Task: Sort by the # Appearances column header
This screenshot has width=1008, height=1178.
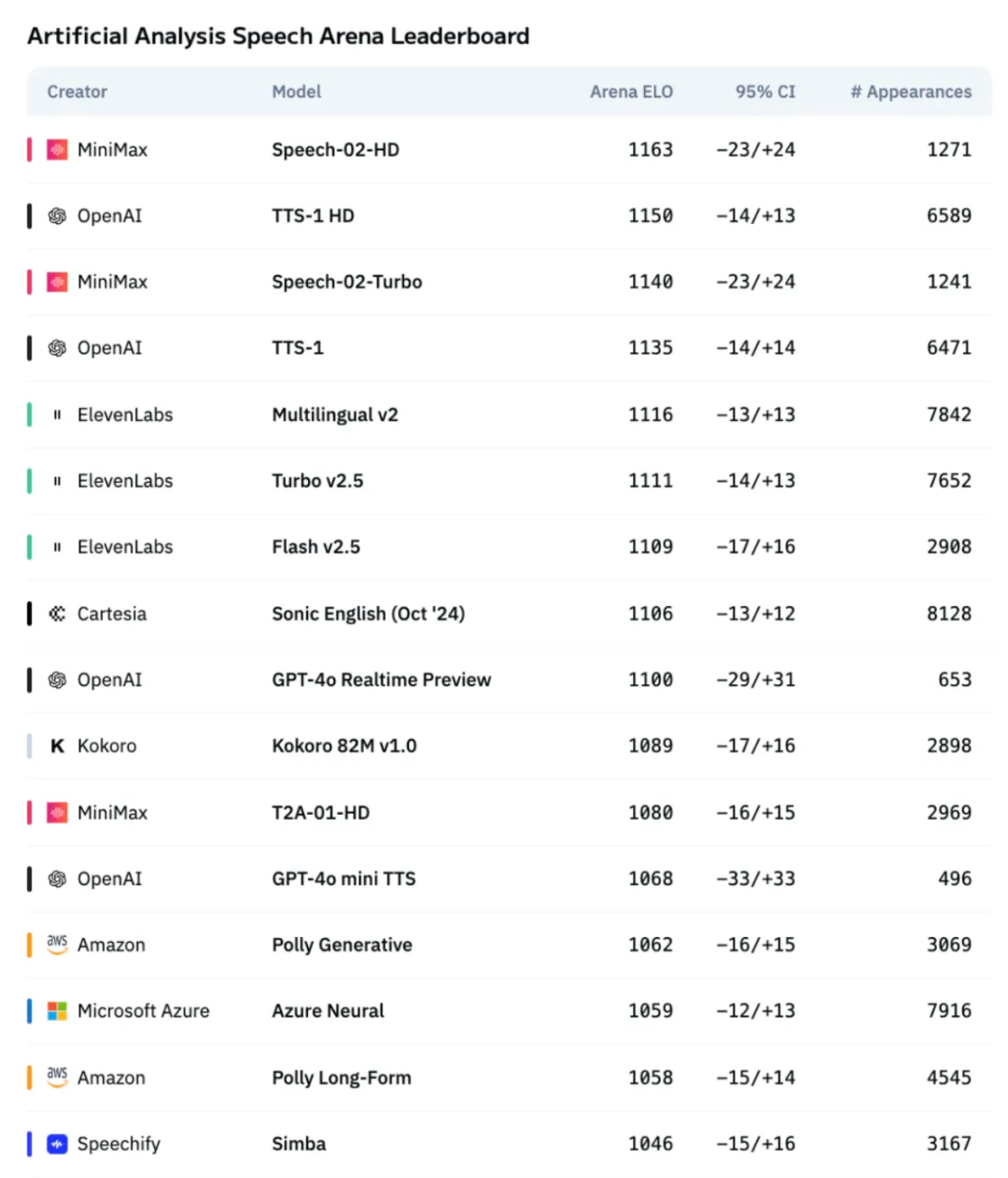Action: (910, 91)
